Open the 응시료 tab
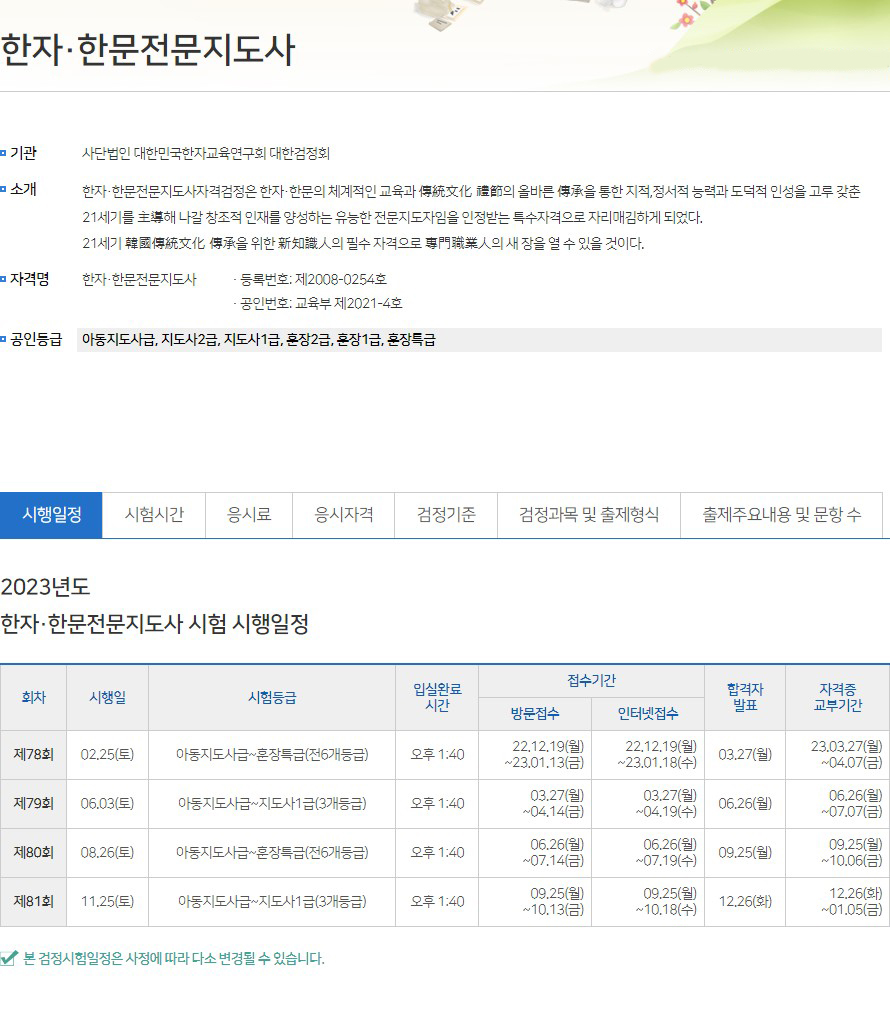Viewport: 890px width, 1030px height. coord(249,515)
